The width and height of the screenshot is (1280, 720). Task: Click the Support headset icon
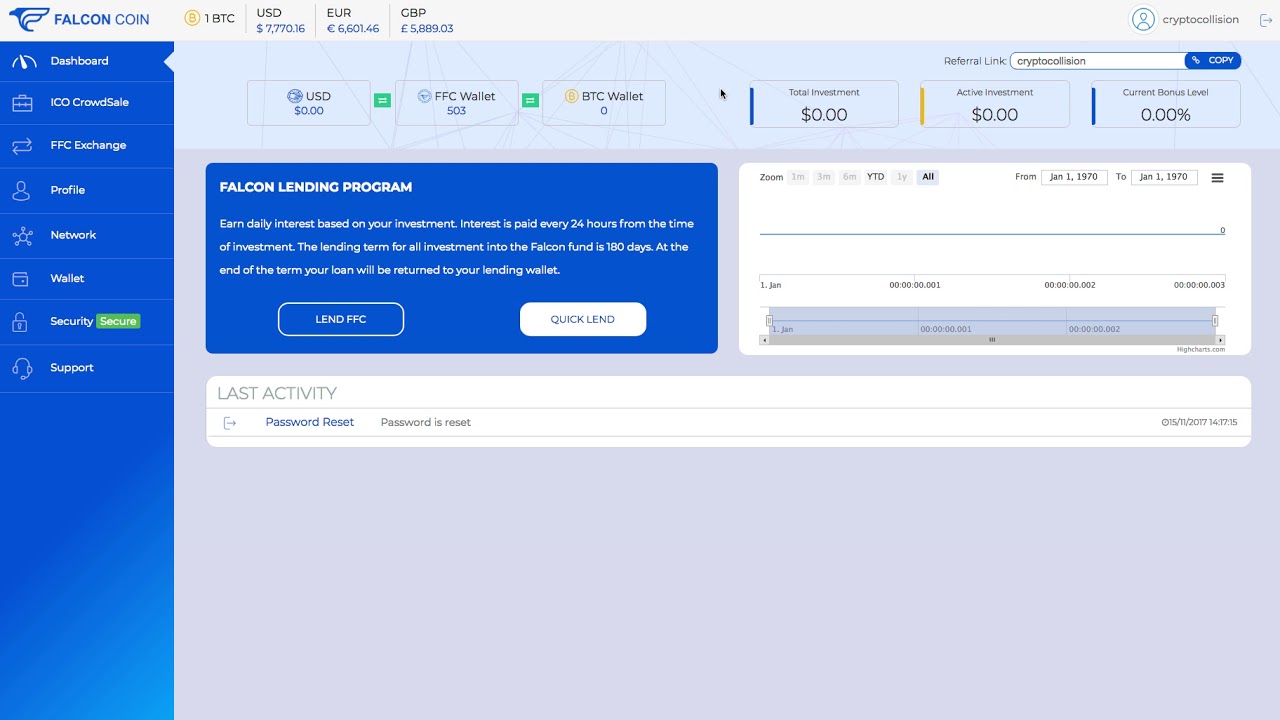(22, 368)
